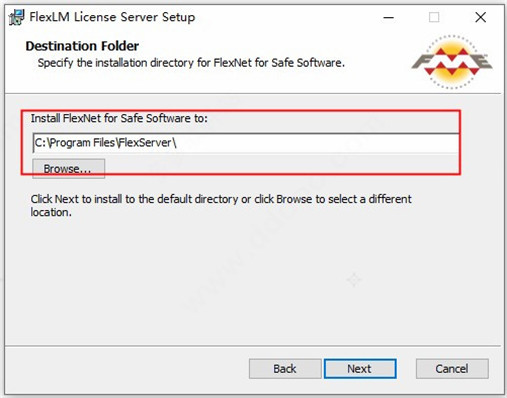Image resolution: width=507 pixels, height=398 pixels.
Task: Cancel the FlexNet installation
Action: (452, 369)
